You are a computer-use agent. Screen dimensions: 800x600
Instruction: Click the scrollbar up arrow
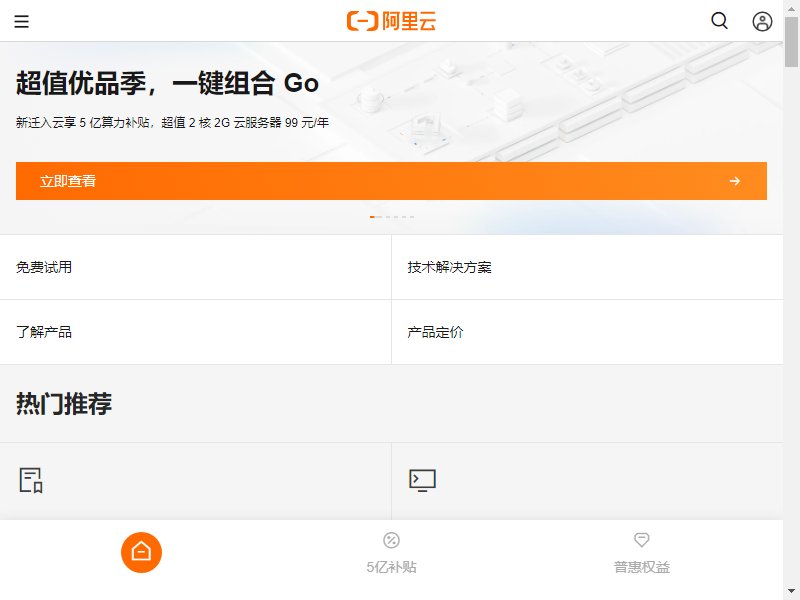pos(792,8)
